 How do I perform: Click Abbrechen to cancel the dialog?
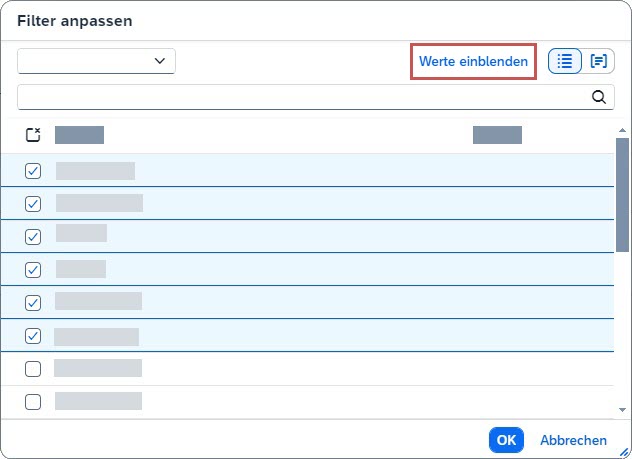point(573,440)
